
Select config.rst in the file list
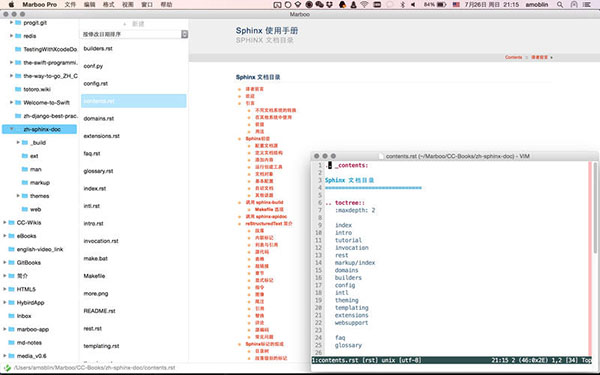click(134, 83)
